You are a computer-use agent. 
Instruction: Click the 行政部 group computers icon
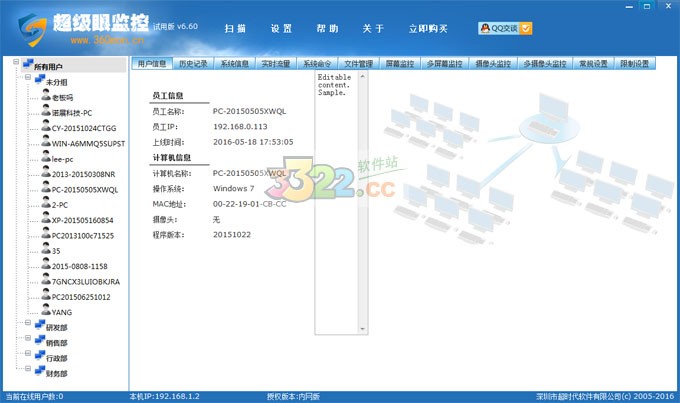[40, 356]
